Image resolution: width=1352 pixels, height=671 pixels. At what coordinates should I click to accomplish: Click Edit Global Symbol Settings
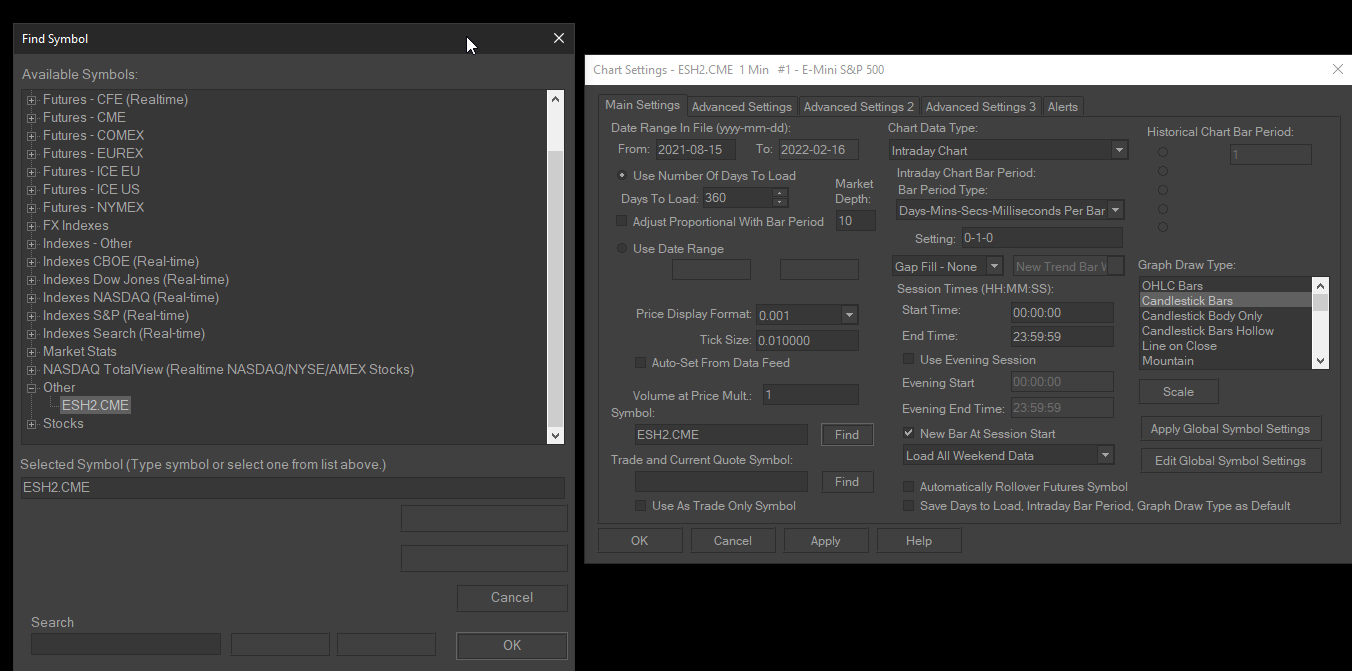[x=1230, y=461]
